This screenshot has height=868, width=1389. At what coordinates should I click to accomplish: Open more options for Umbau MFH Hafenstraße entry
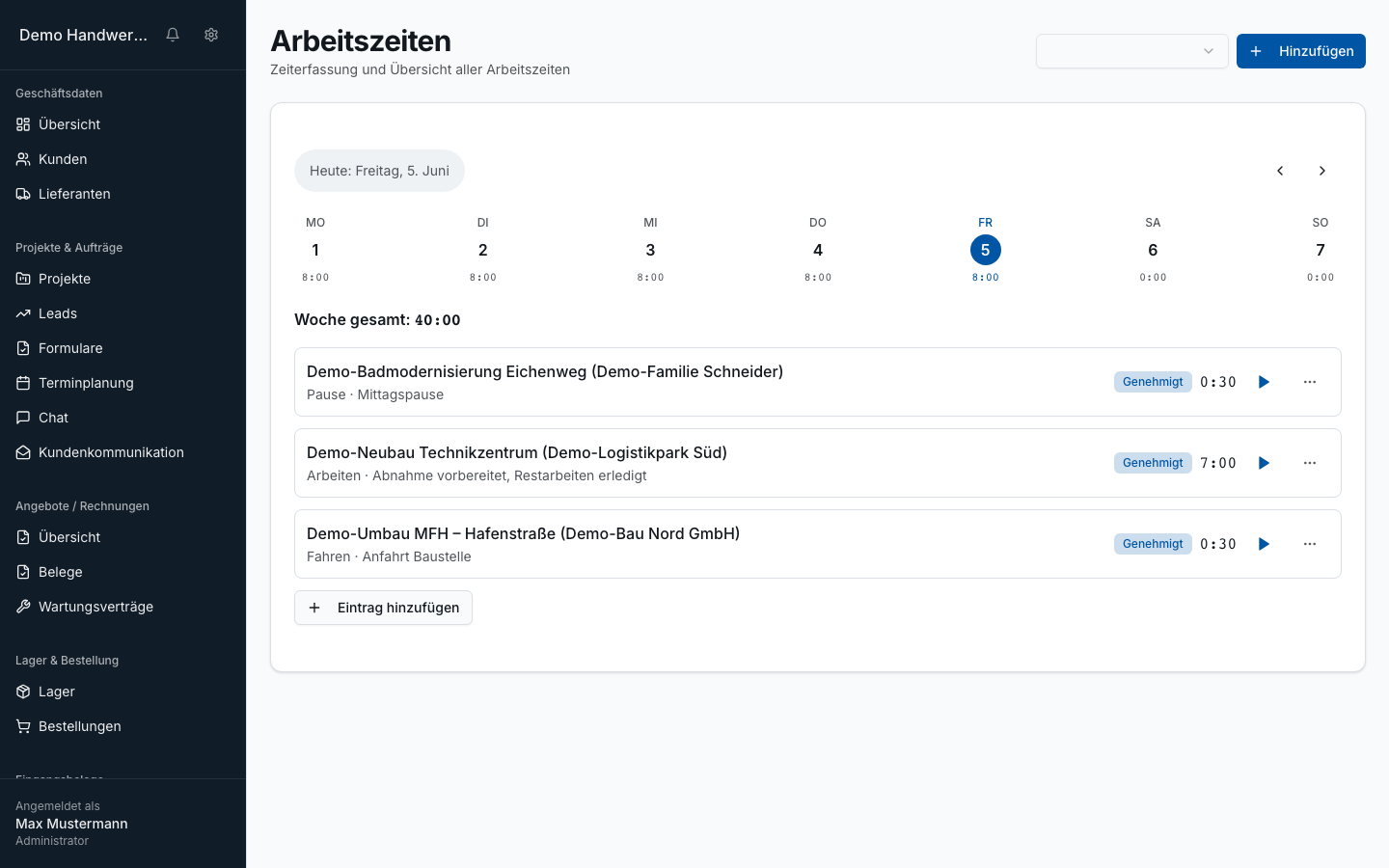(1310, 544)
